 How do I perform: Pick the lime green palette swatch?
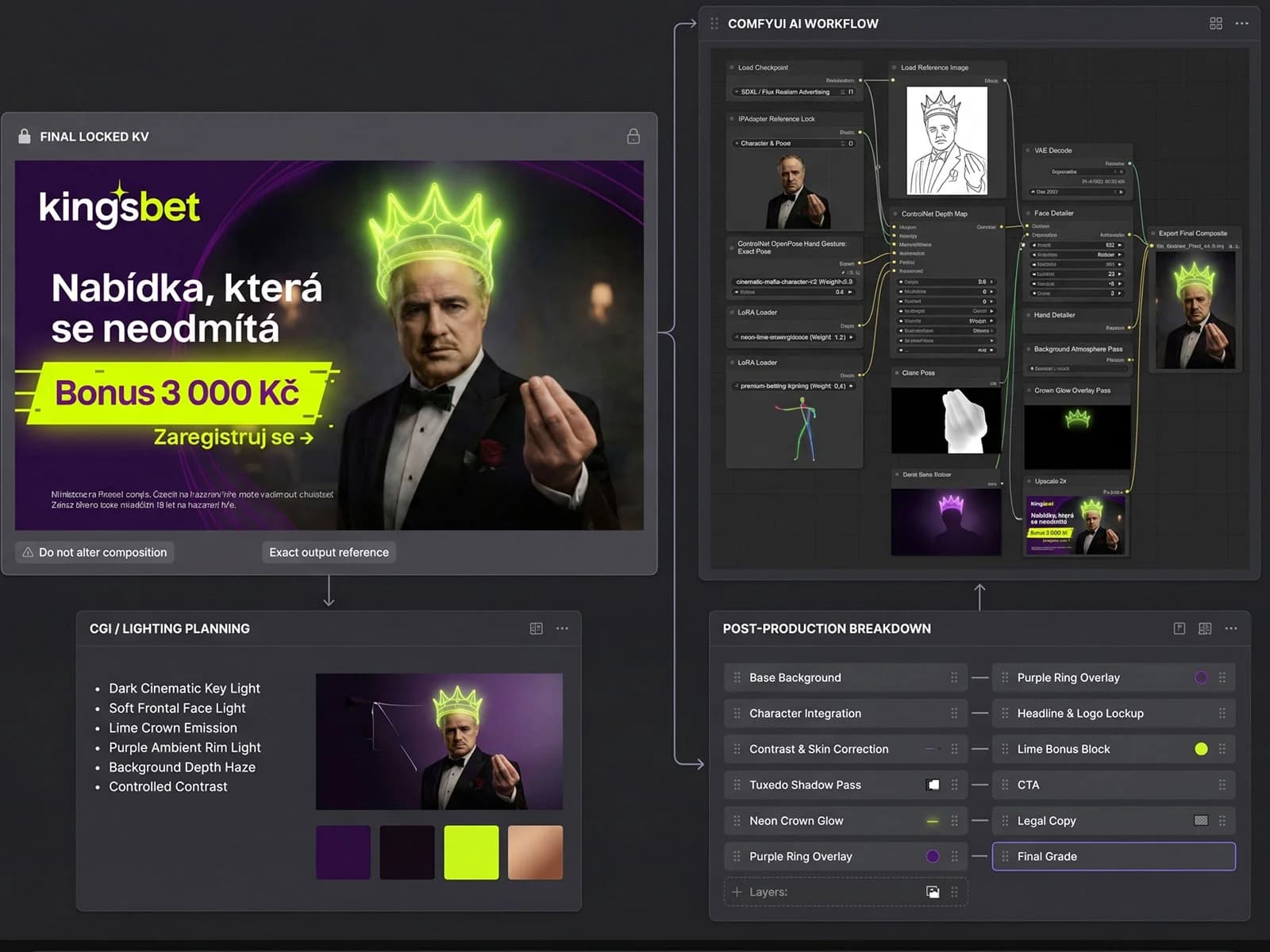[x=471, y=853]
